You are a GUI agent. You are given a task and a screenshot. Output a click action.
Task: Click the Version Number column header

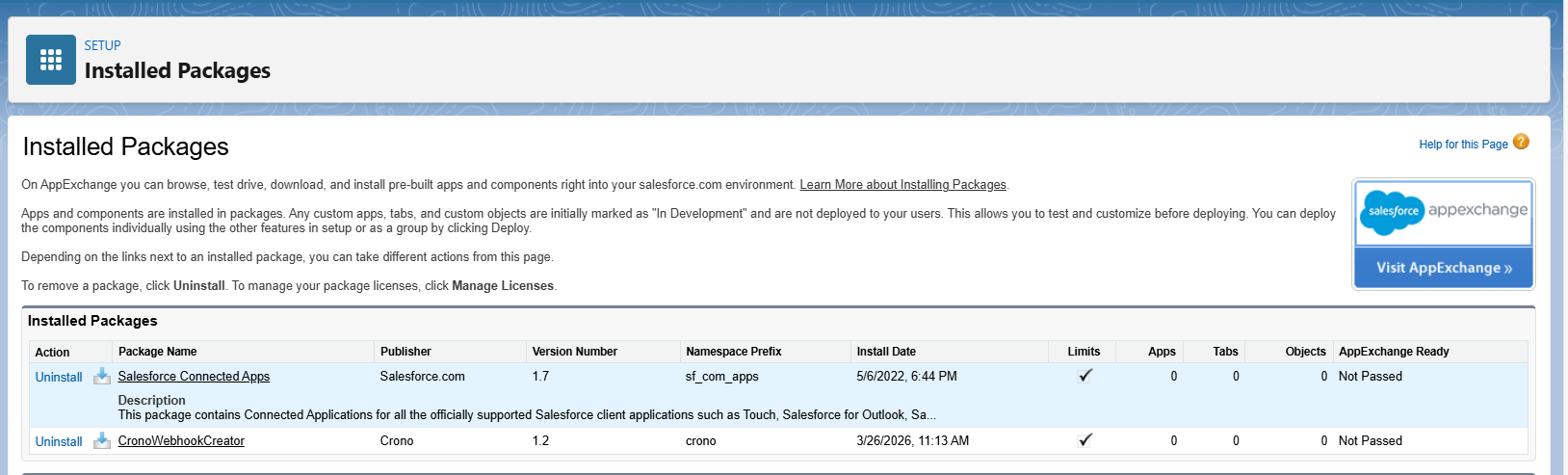click(x=575, y=352)
